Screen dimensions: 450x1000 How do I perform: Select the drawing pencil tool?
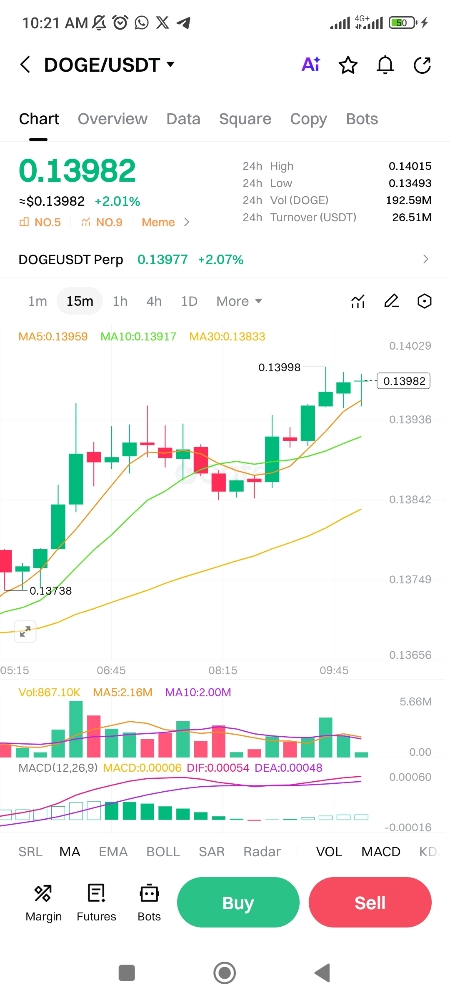coord(391,301)
